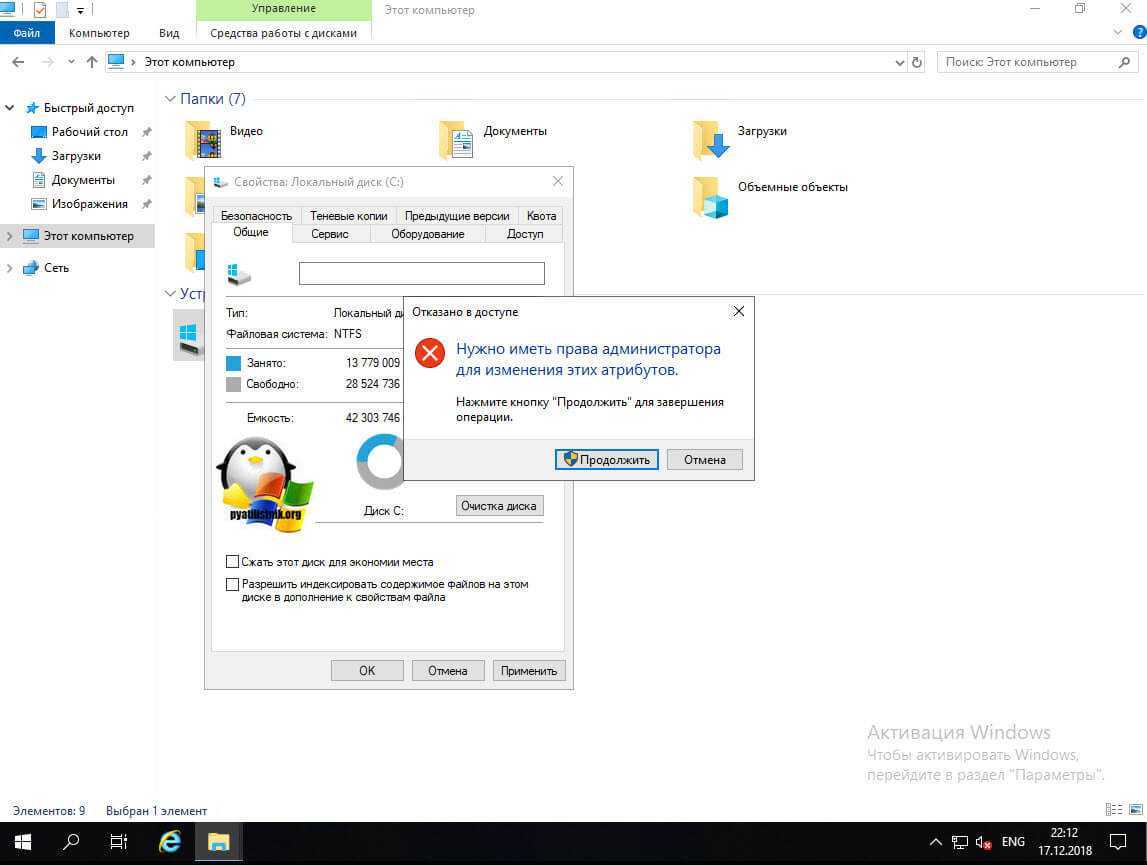Screen dimensions: 1147x865
Task: Open the Customize Quick Access Toolbar dropdown
Action: coord(80,10)
